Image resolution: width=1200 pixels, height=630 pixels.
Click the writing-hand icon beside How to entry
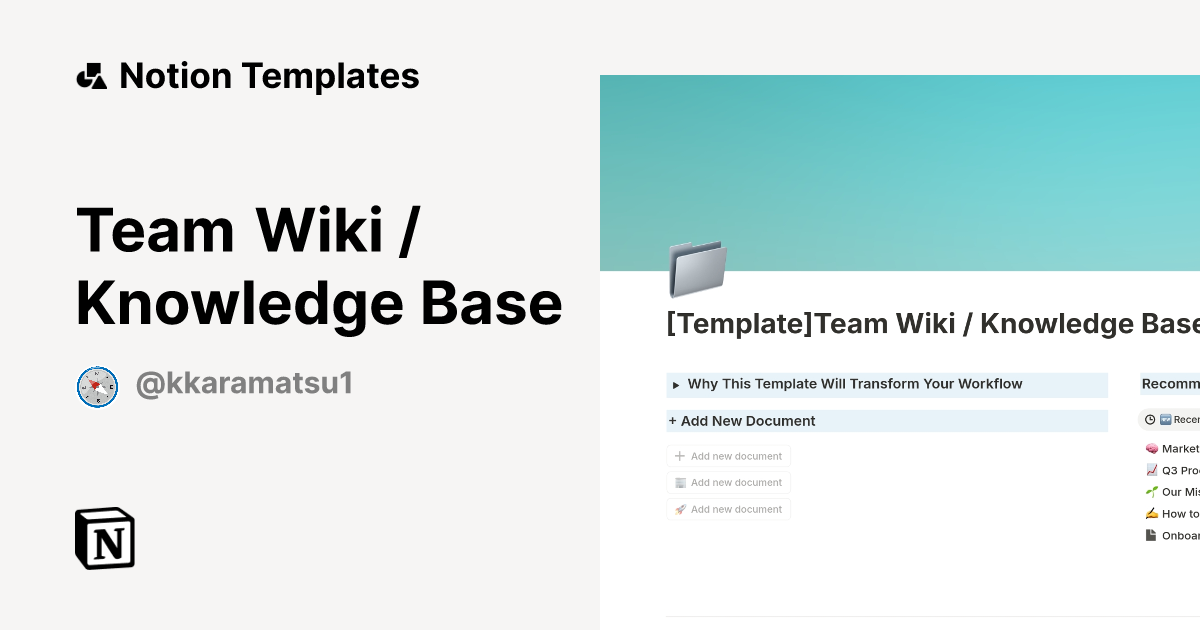[x=1153, y=513]
